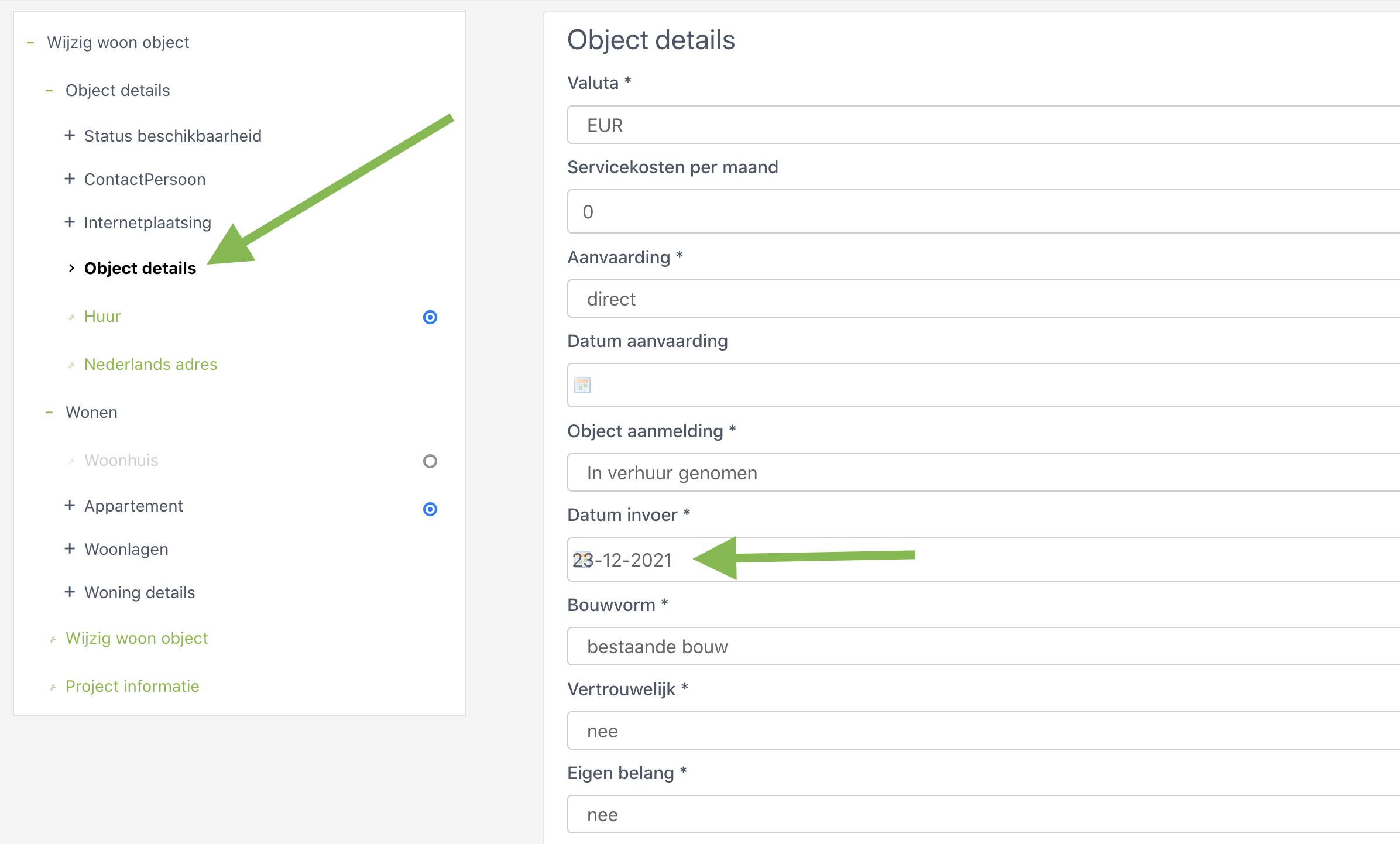1400x844 pixels.
Task: Click the plus icon before Internetplaatsing
Action: [x=70, y=222]
